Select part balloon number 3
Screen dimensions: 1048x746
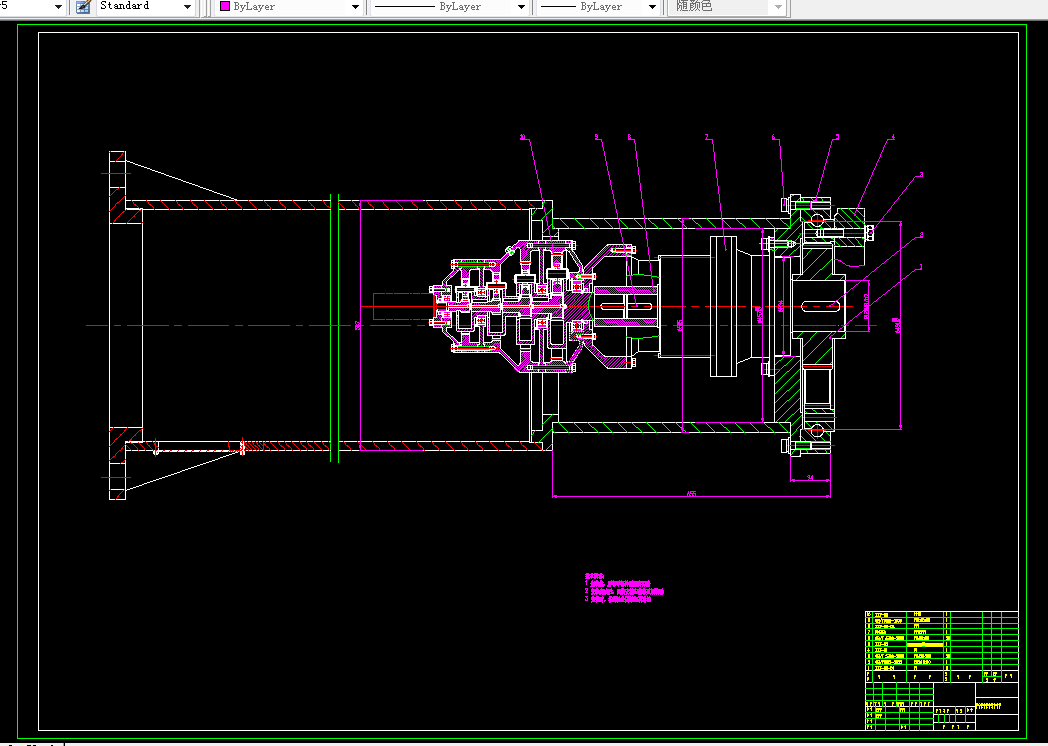point(921,174)
